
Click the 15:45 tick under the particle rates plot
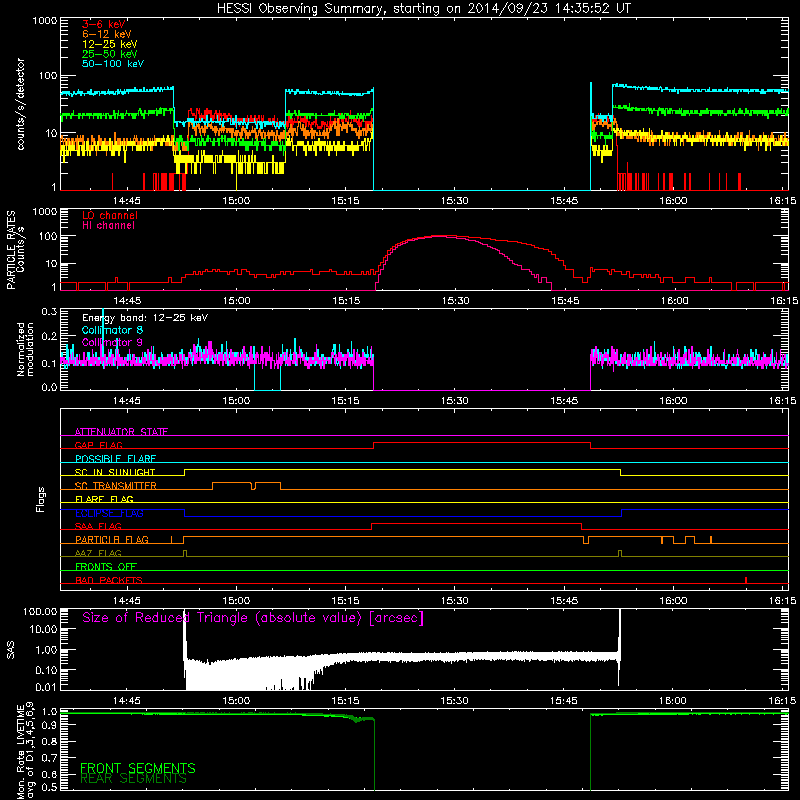pos(565,301)
